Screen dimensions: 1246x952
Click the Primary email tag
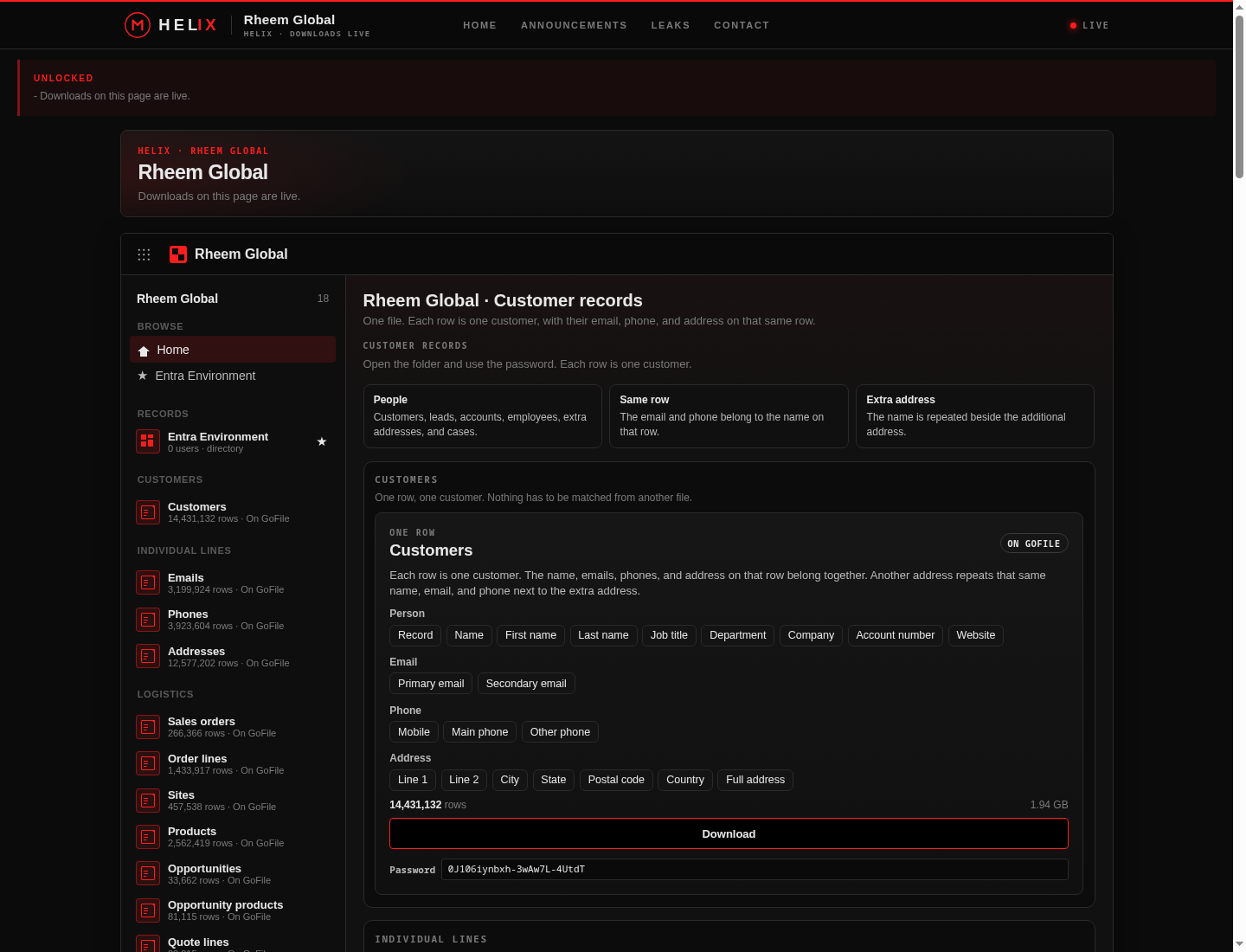431,684
